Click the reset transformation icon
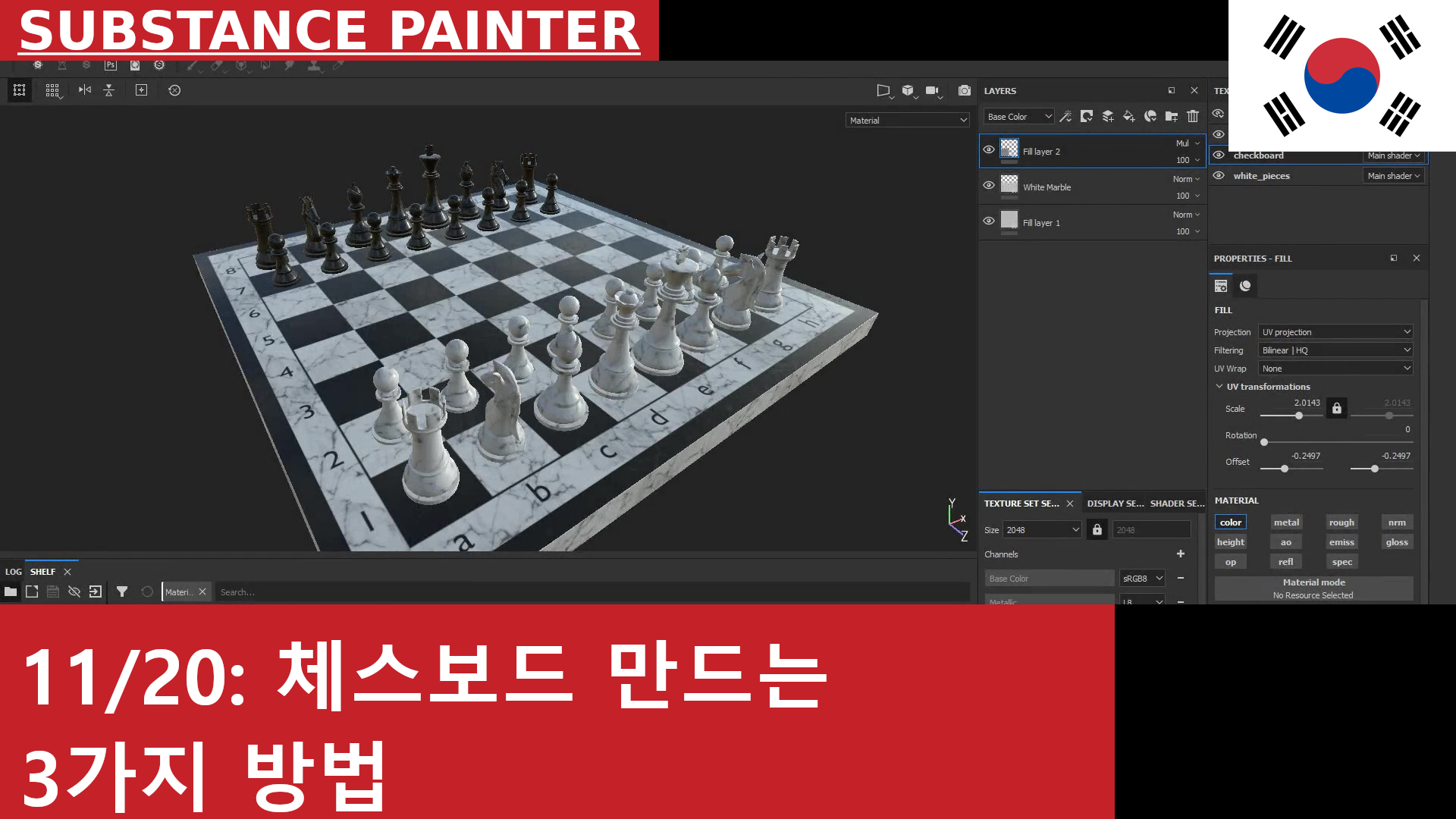 click(x=174, y=90)
